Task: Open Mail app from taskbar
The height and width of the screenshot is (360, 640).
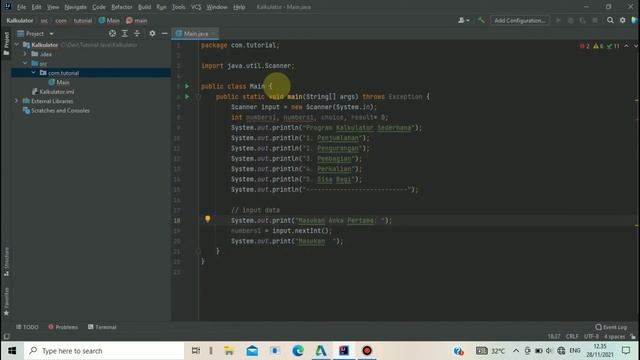Action: pyautogui.click(x=252, y=351)
